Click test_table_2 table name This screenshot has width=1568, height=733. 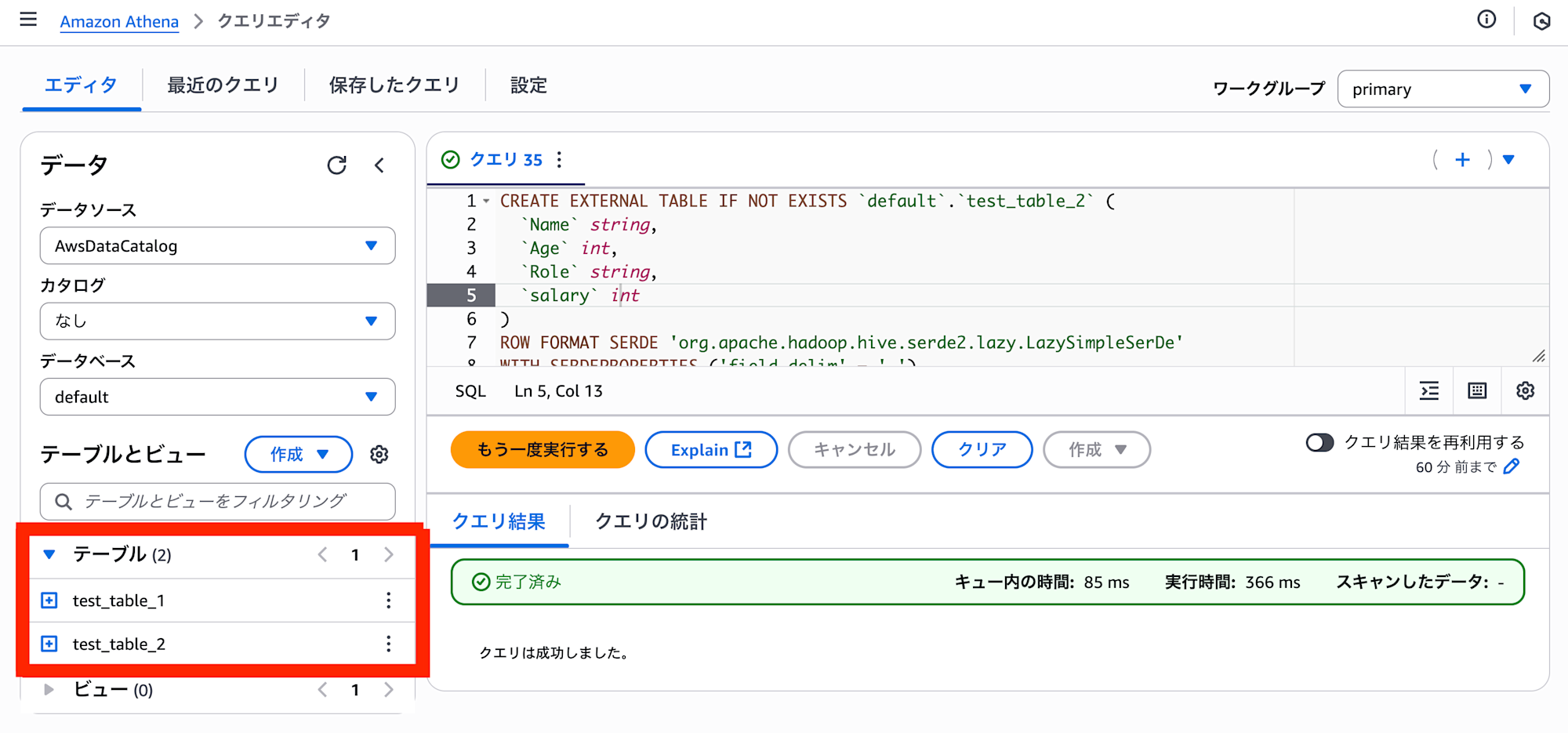(119, 644)
